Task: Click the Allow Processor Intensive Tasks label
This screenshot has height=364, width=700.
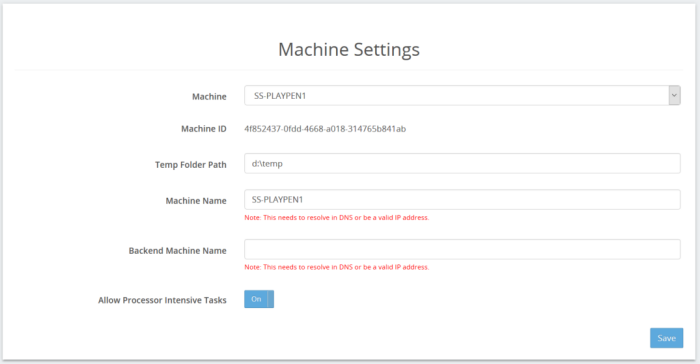Action: pos(162,300)
